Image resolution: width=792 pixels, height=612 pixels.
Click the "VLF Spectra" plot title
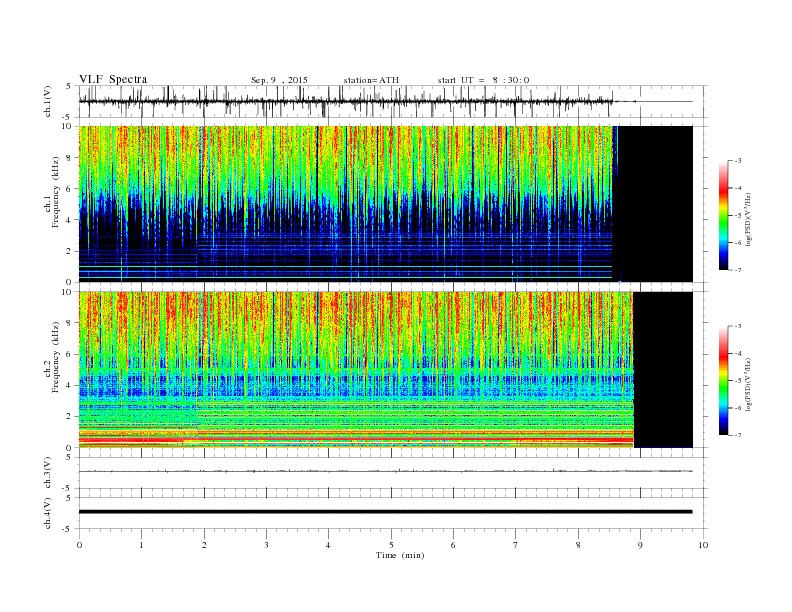click(x=113, y=79)
